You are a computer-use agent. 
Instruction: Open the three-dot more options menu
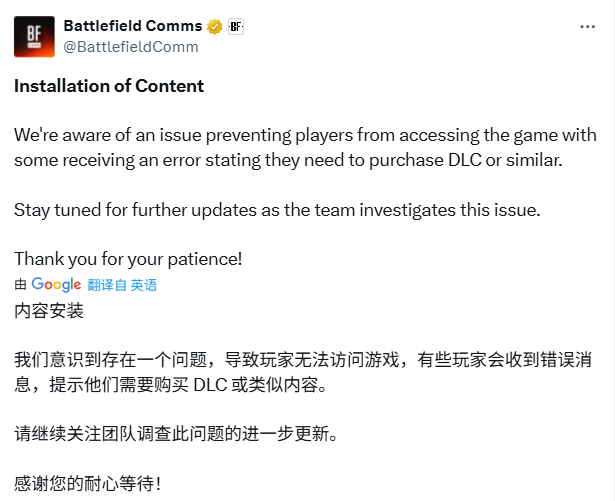[x=587, y=27]
